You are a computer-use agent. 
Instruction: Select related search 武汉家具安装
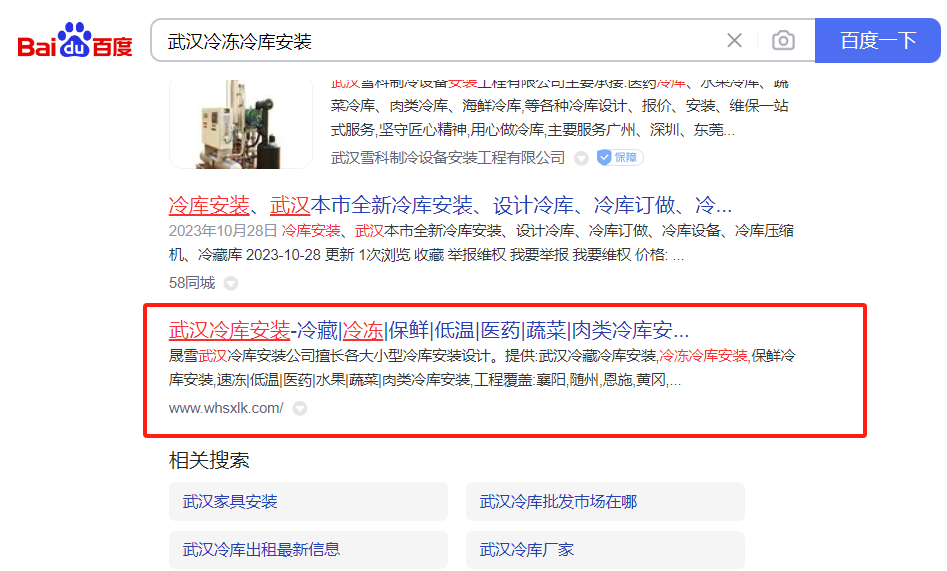(308, 502)
